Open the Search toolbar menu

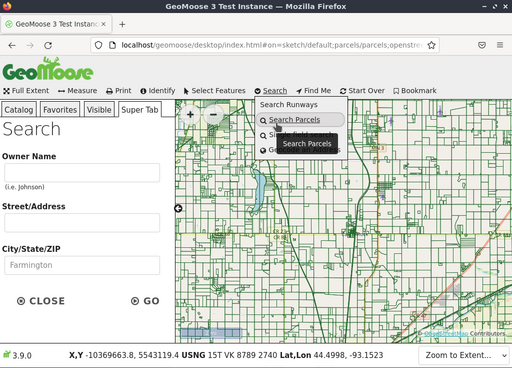click(271, 91)
